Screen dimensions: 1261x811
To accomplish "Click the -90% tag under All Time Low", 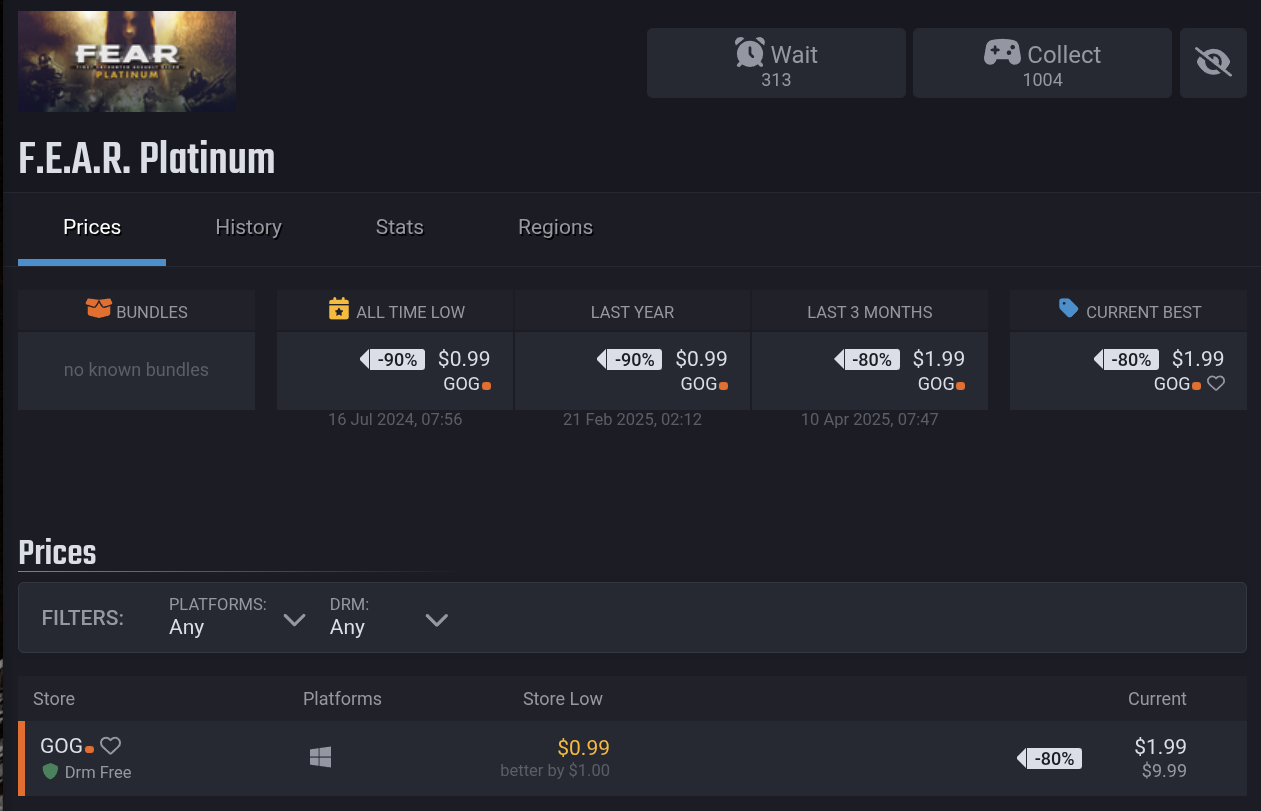I will [x=393, y=359].
